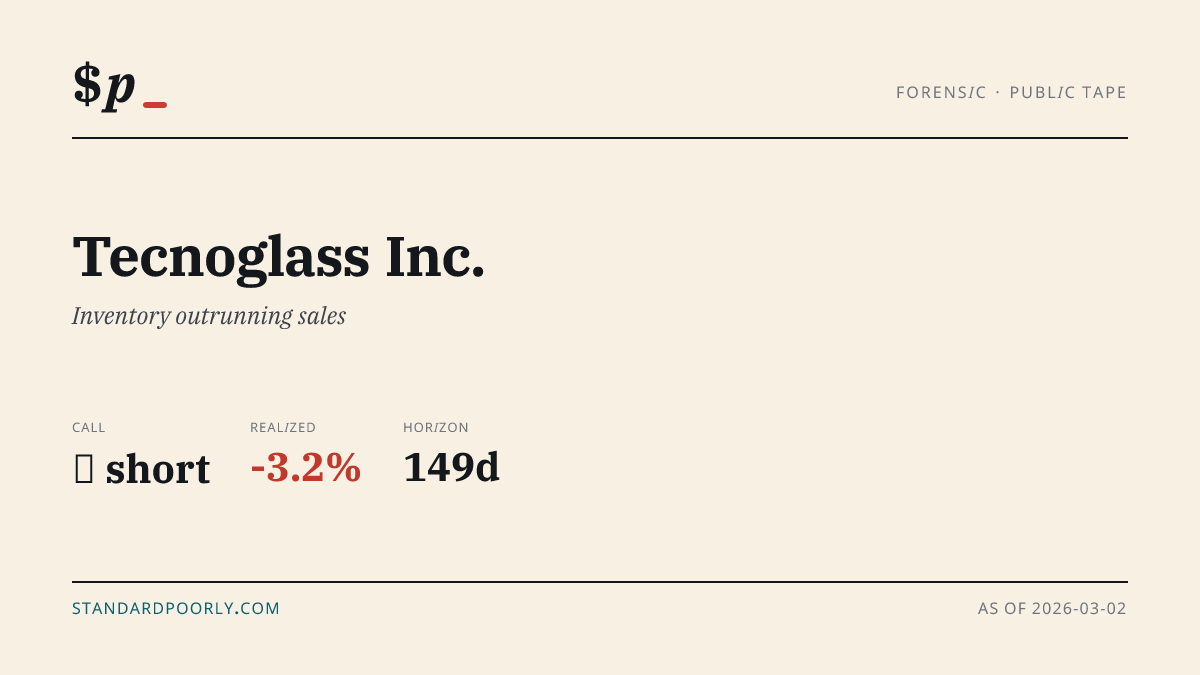The height and width of the screenshot is (675, 1200).
Task: Click the REALIZED label
Action: 283,427
